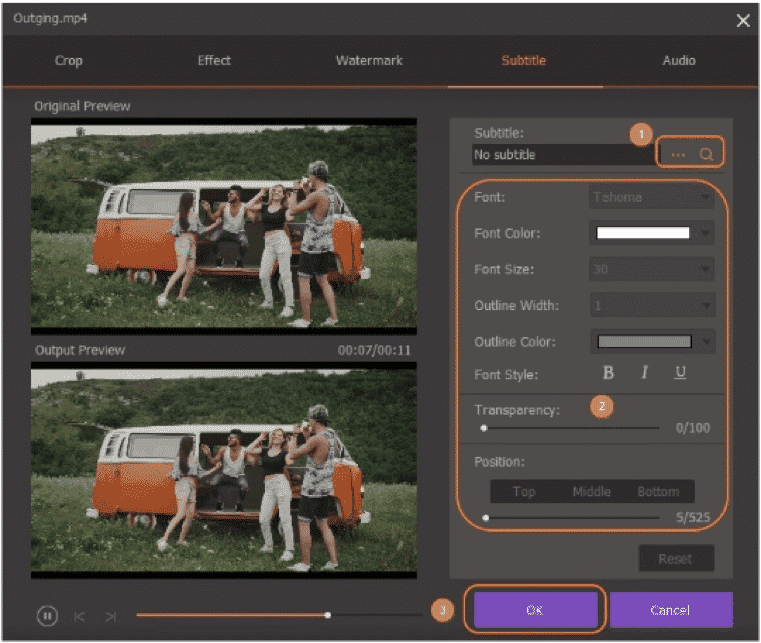761x643 pixels.
Task: Toggle Bold font style
Action: tap(608, 373)
